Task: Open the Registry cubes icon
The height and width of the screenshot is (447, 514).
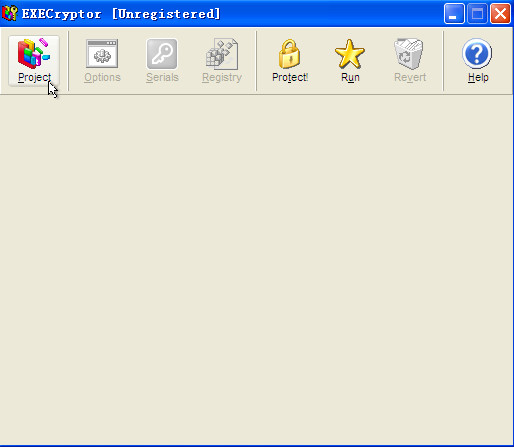Action: click(x=222, y=54)
